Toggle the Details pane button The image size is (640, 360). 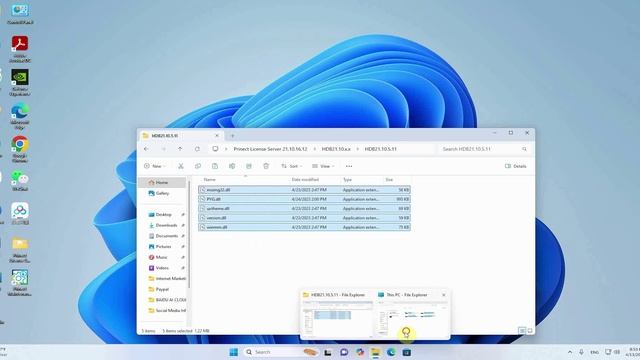[516, 166]
